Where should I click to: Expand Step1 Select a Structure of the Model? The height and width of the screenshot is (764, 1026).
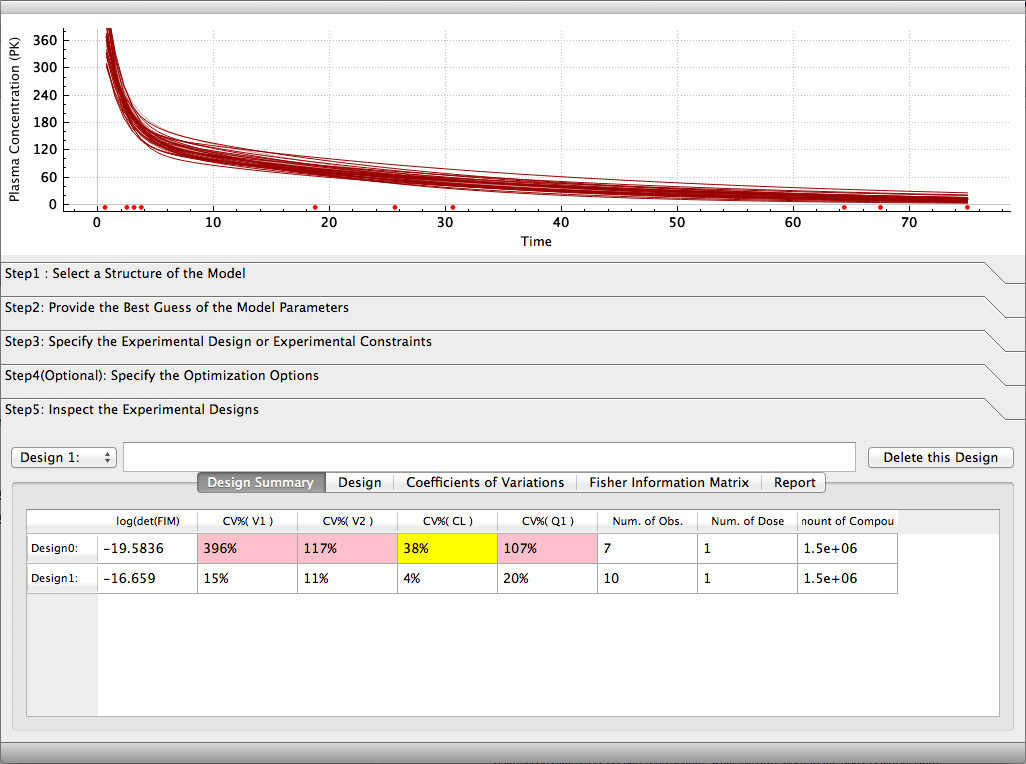[x=125, y=273]
